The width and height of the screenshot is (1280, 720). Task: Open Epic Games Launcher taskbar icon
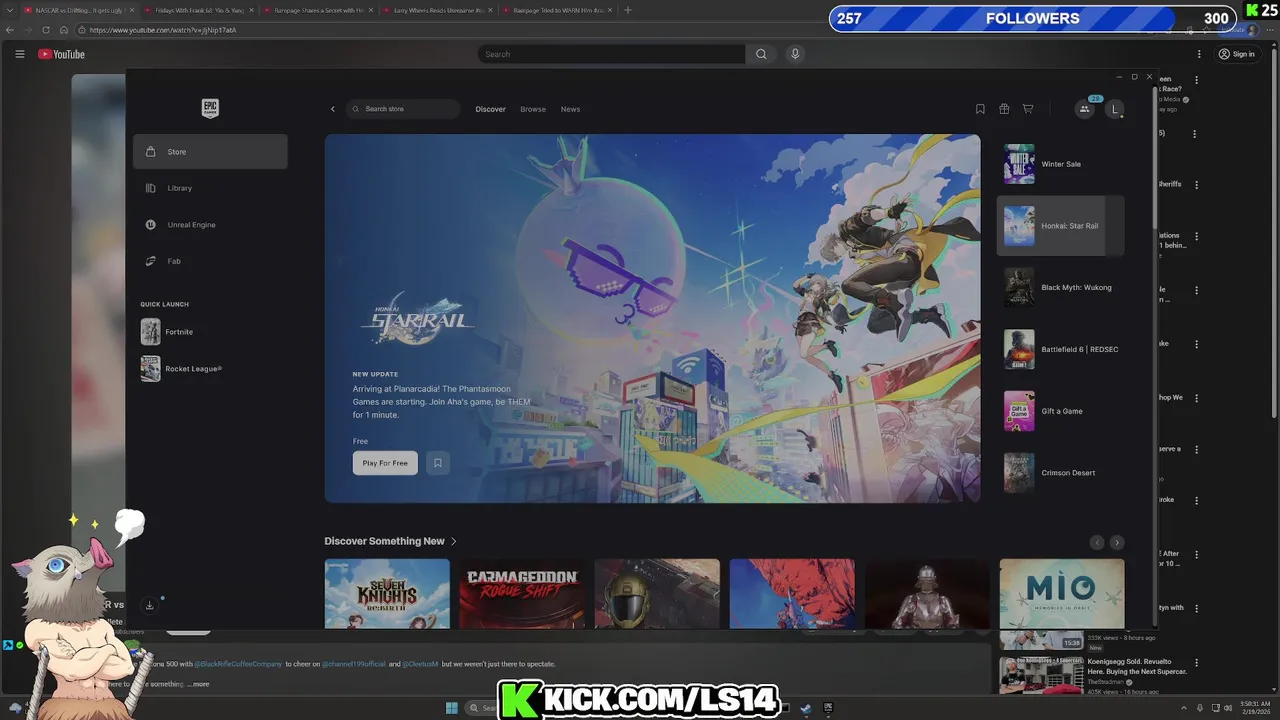click(828, 708)
